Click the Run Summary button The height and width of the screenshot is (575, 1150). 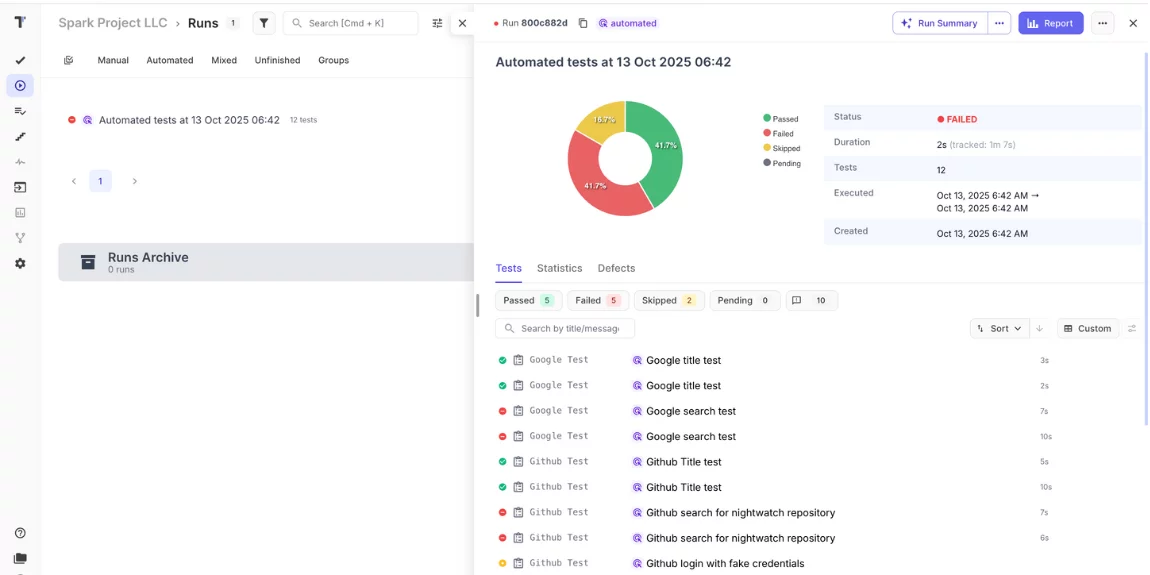(940, 23)
